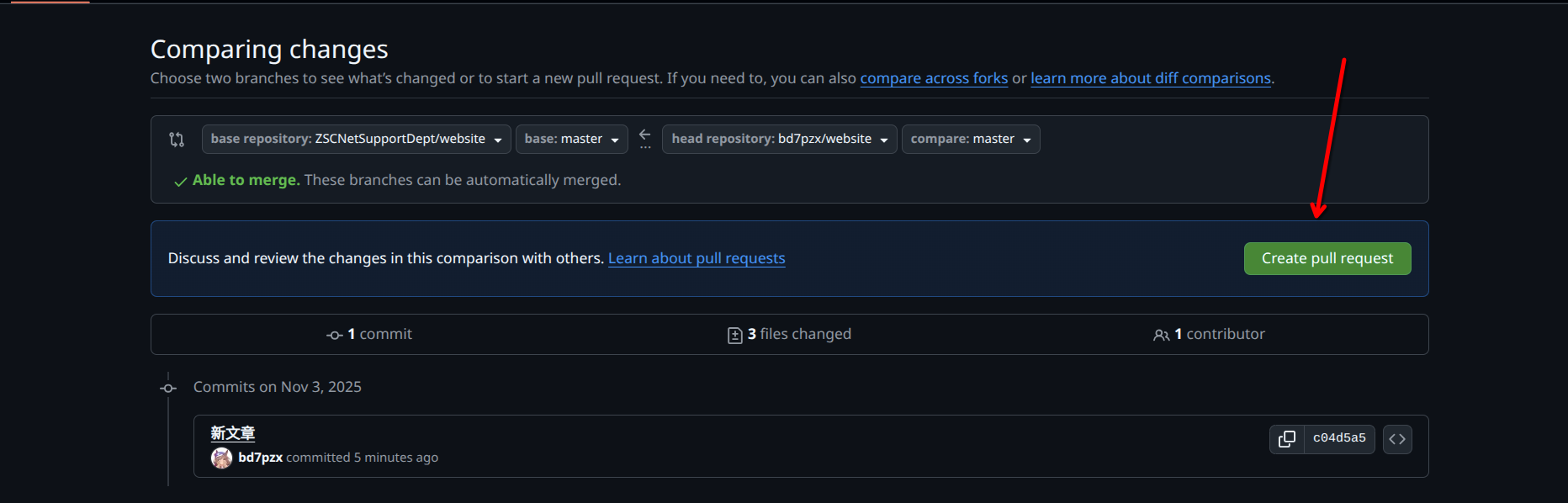Open the bd7pzx avatar image

221,458
